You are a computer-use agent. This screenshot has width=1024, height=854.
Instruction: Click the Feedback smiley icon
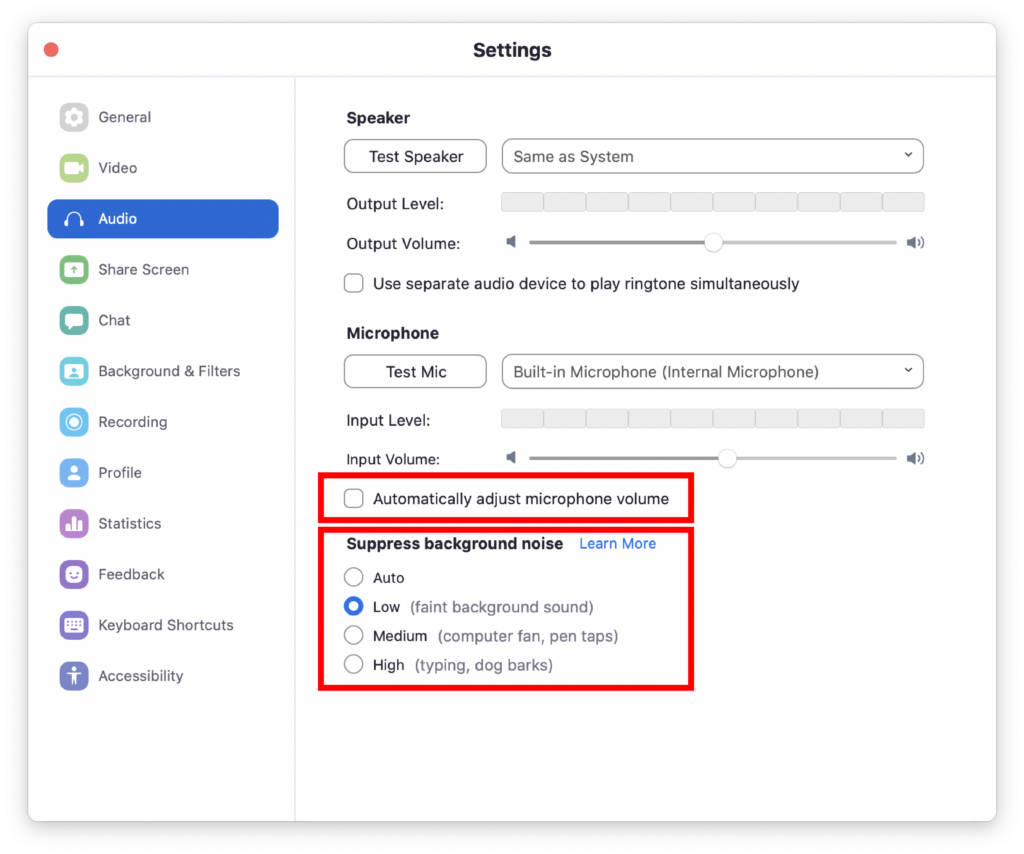tap(74, 575)
